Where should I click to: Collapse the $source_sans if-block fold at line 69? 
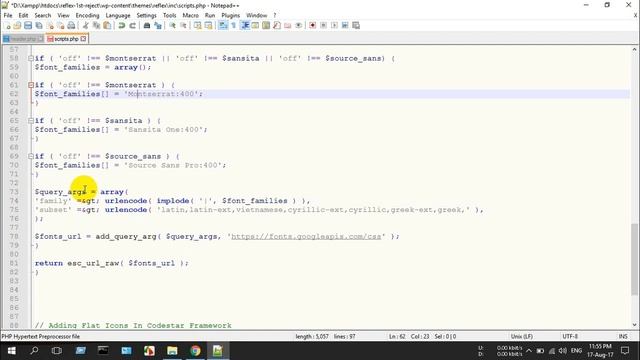click(x=31, y=156)
